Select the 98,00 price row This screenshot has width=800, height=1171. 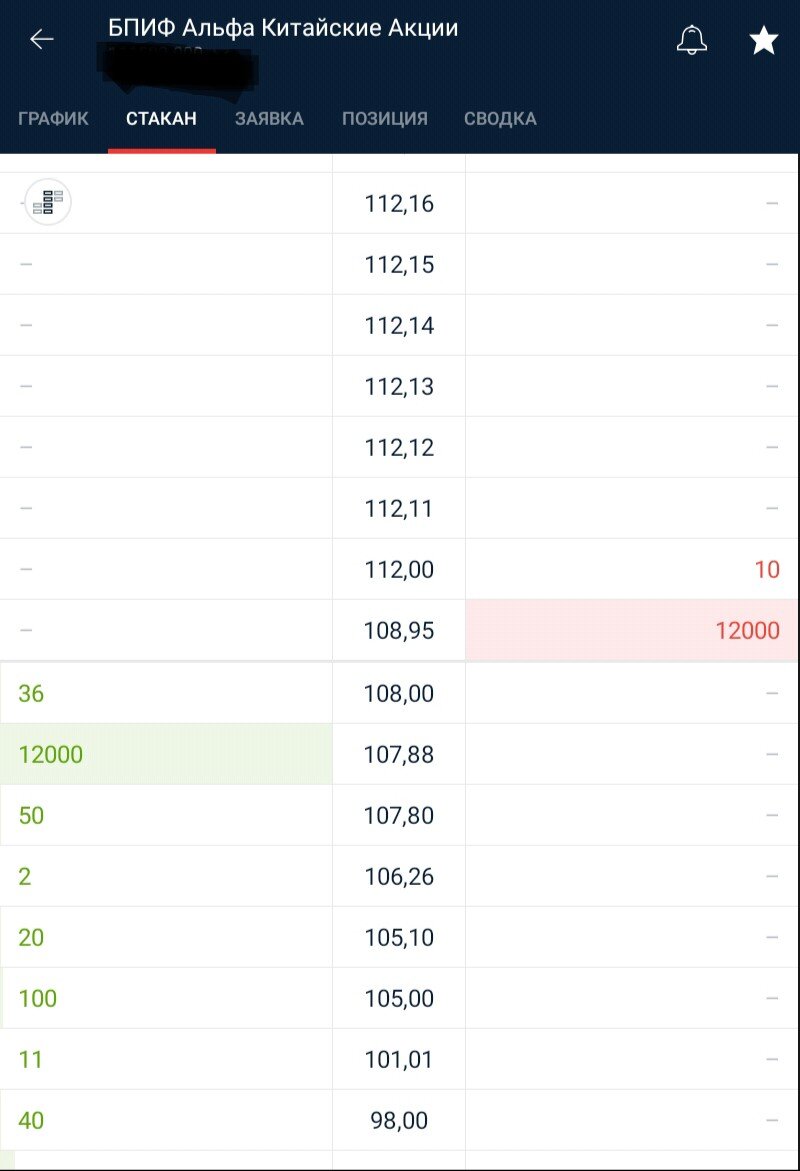coord(399,1120)
